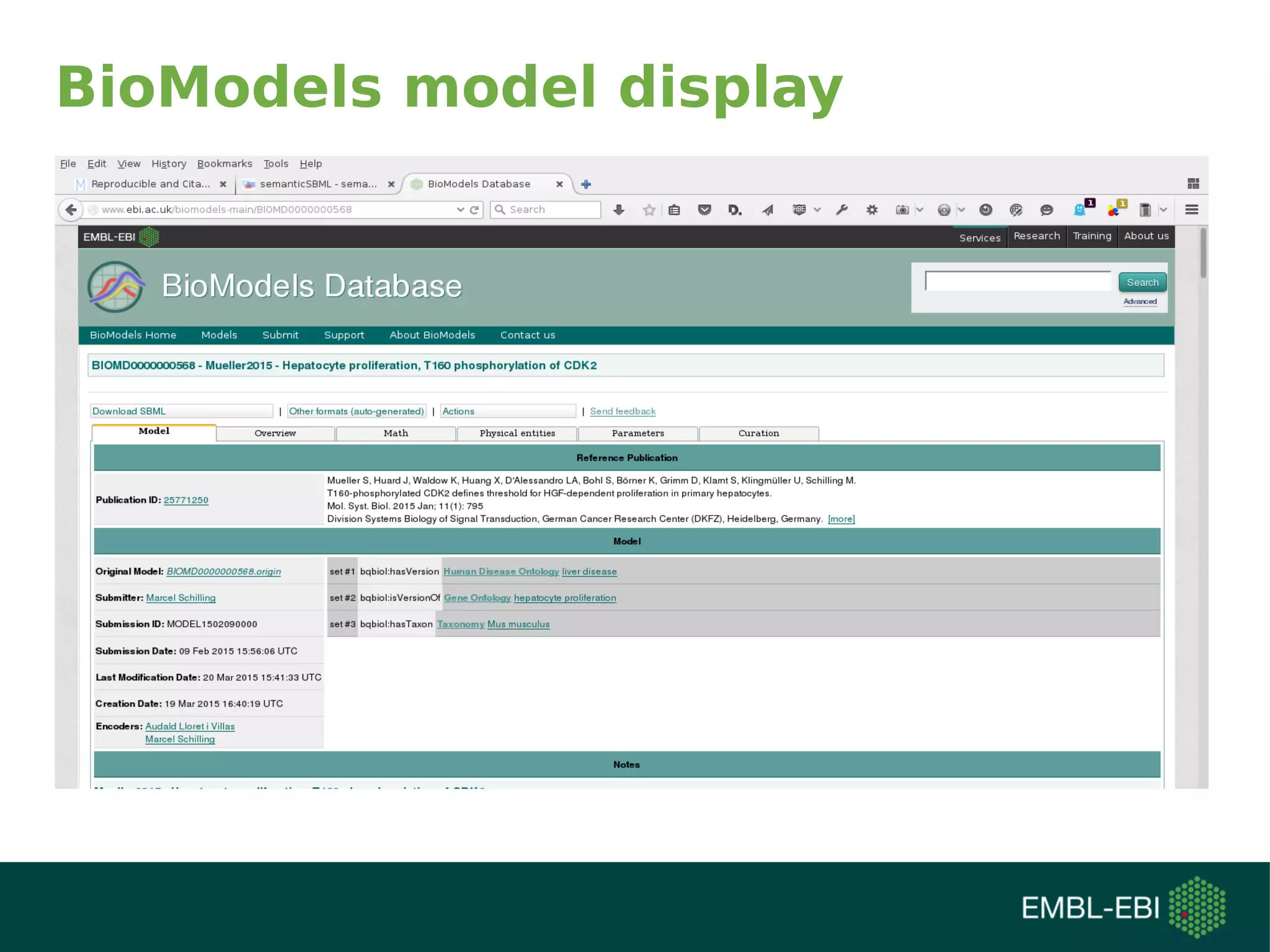Open the Actions dropdown
Image resolution: width=1270 pixels, height=952 pixels.
(508, 411)
